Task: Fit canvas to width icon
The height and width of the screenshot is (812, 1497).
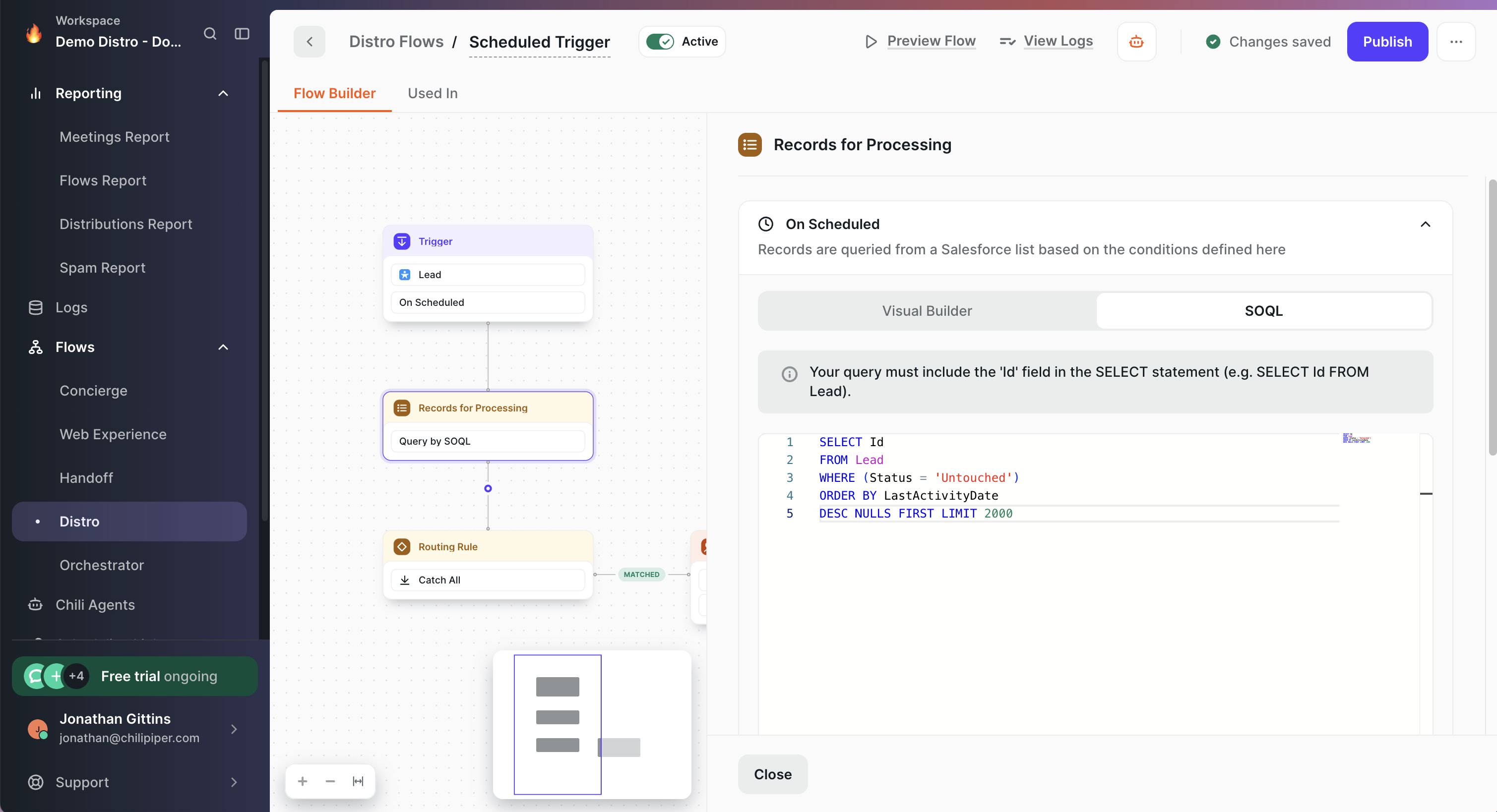Action: [358, 781]
